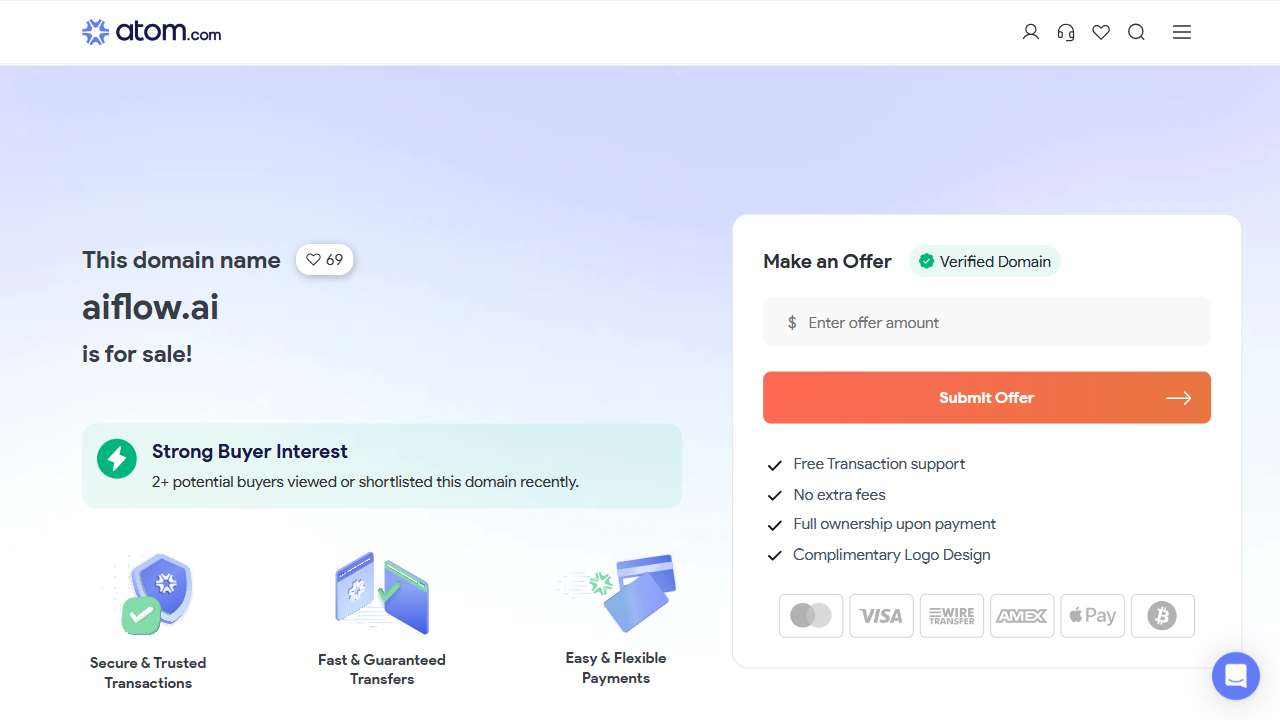The width and height of the screenshot is (1280, 720).
Task: Click the Amex payment icon
Action: pos(1021,616)
